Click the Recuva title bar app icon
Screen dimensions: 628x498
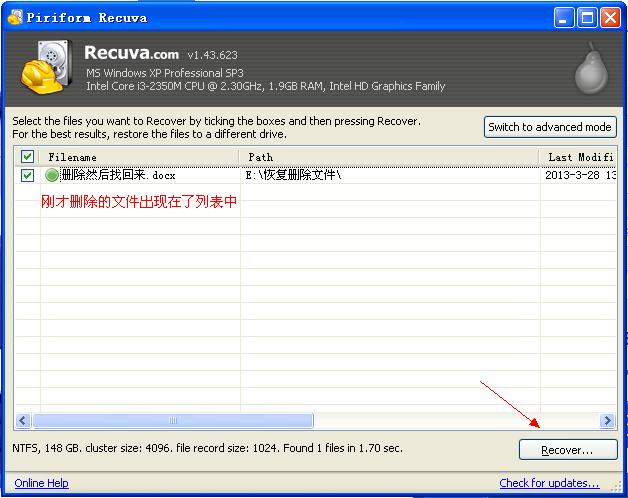coord(15,17)
